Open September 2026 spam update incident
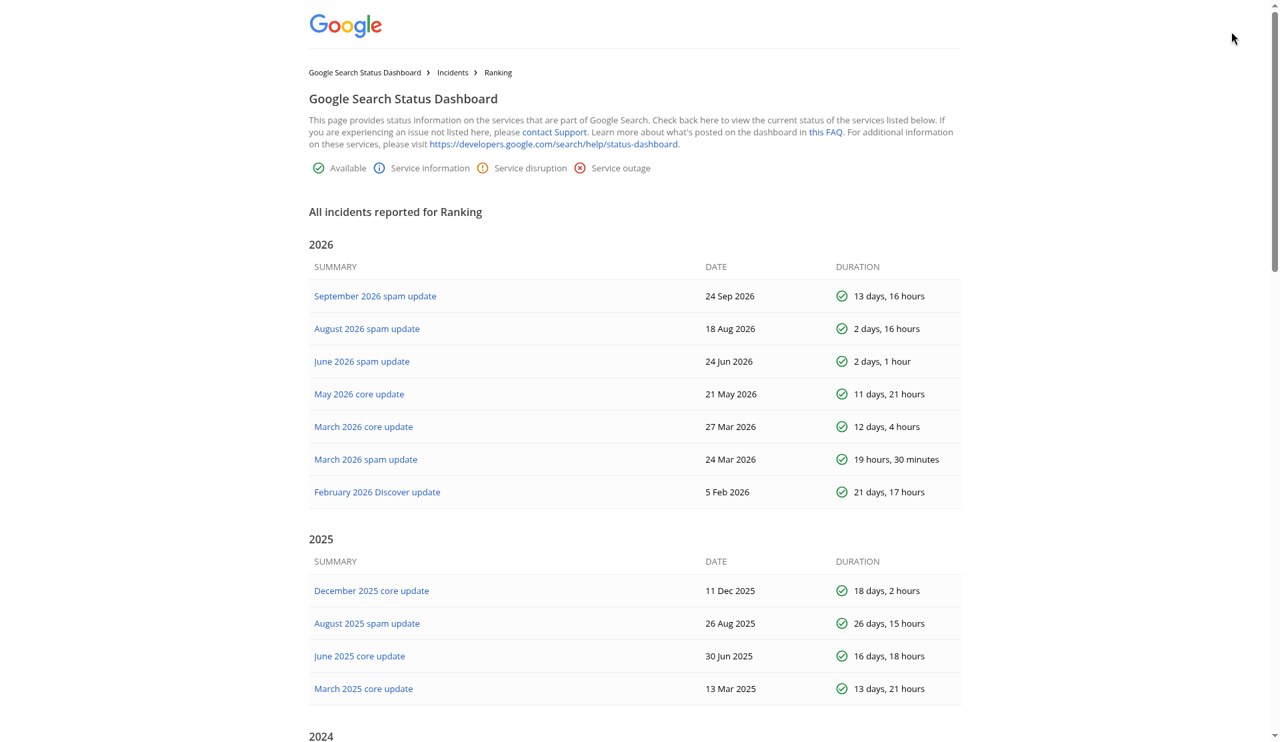 coord(375,296)
